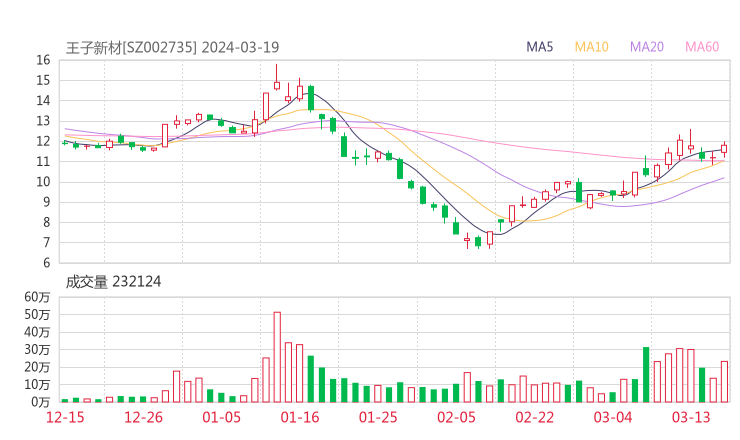
Task: Click the 01-16 date axis label
Action: (300, 417)
